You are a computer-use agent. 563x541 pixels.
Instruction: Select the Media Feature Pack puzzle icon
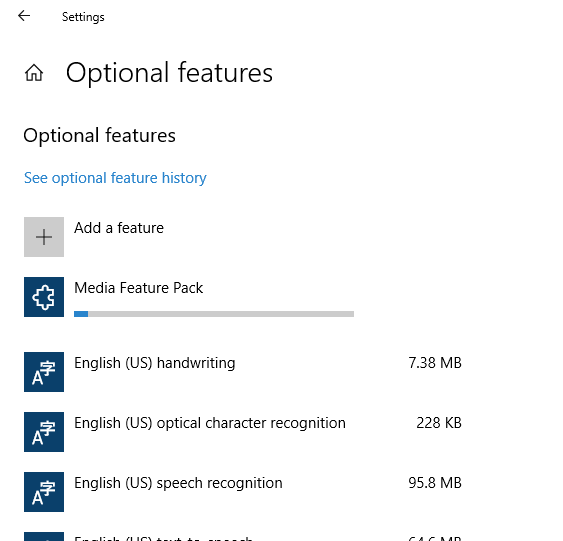(44, 297)
